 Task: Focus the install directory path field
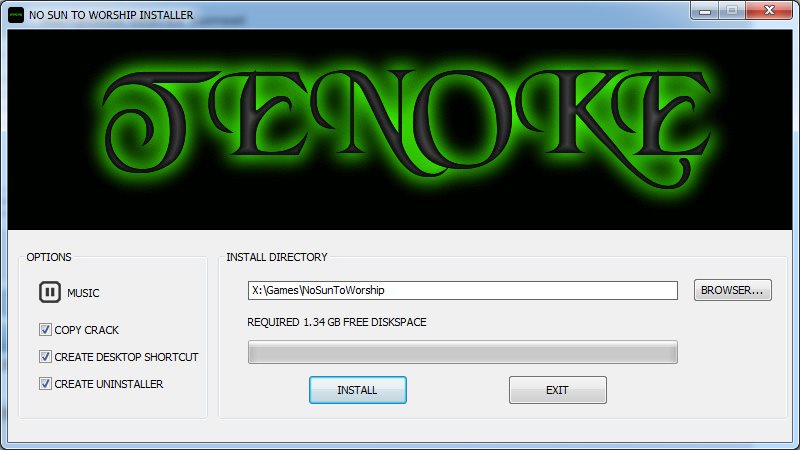463,290
